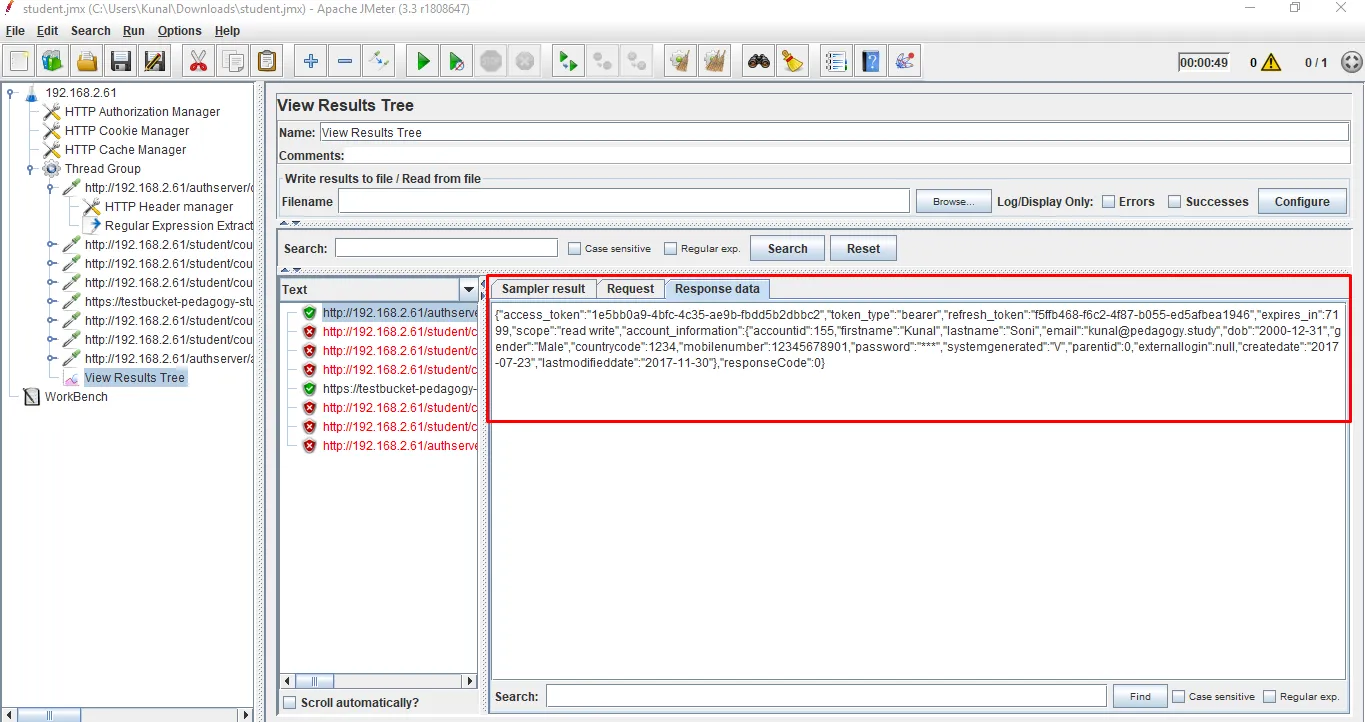Cut the selection with the scissors icon

click(x=198, y=61)
